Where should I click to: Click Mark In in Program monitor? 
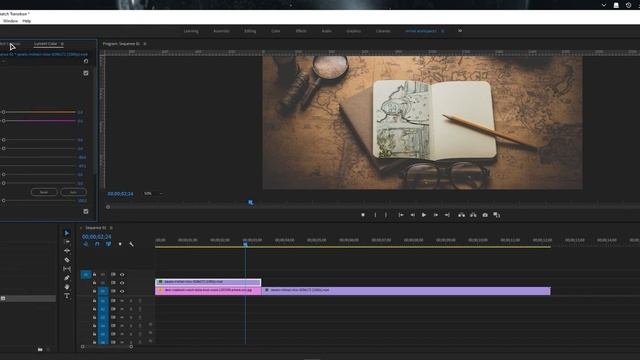tap(375, 215)
